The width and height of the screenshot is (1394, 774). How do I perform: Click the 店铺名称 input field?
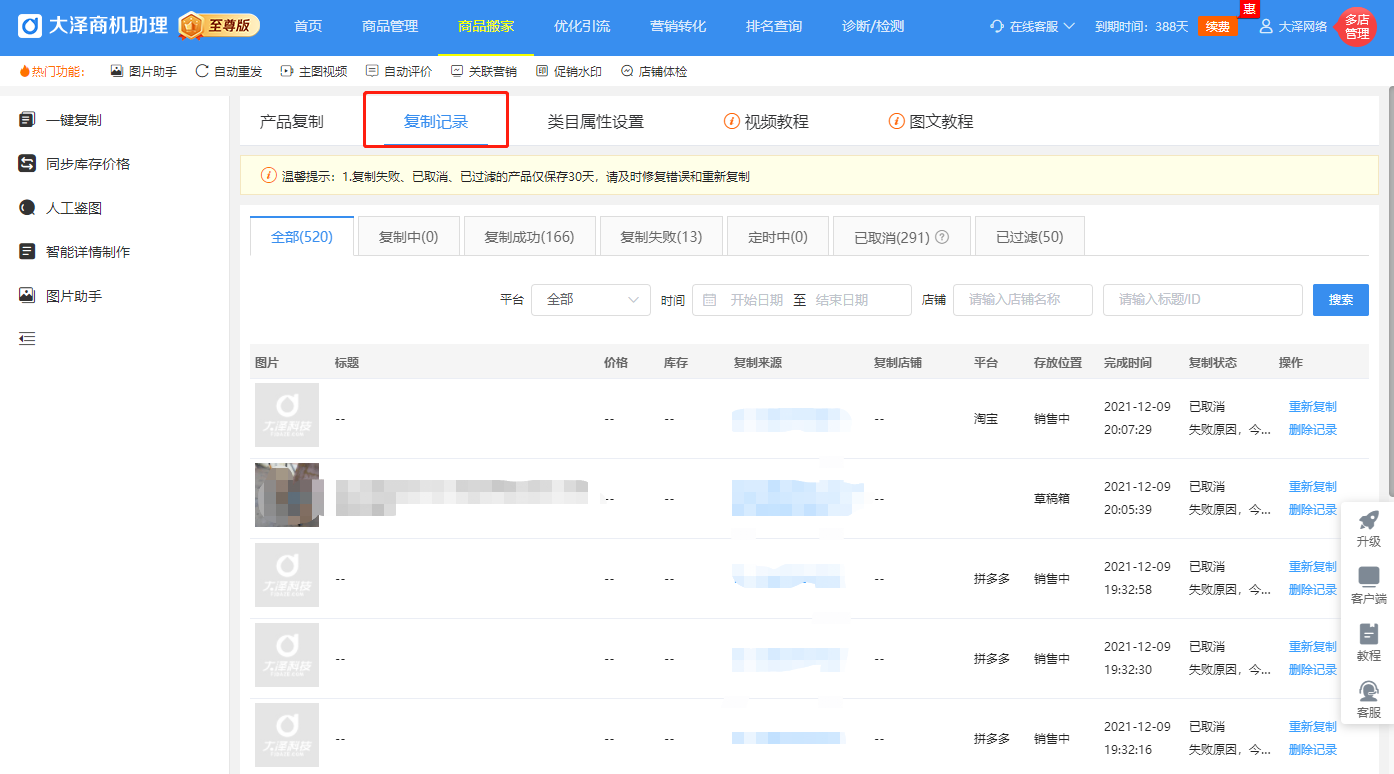[x=1022, y=299]
